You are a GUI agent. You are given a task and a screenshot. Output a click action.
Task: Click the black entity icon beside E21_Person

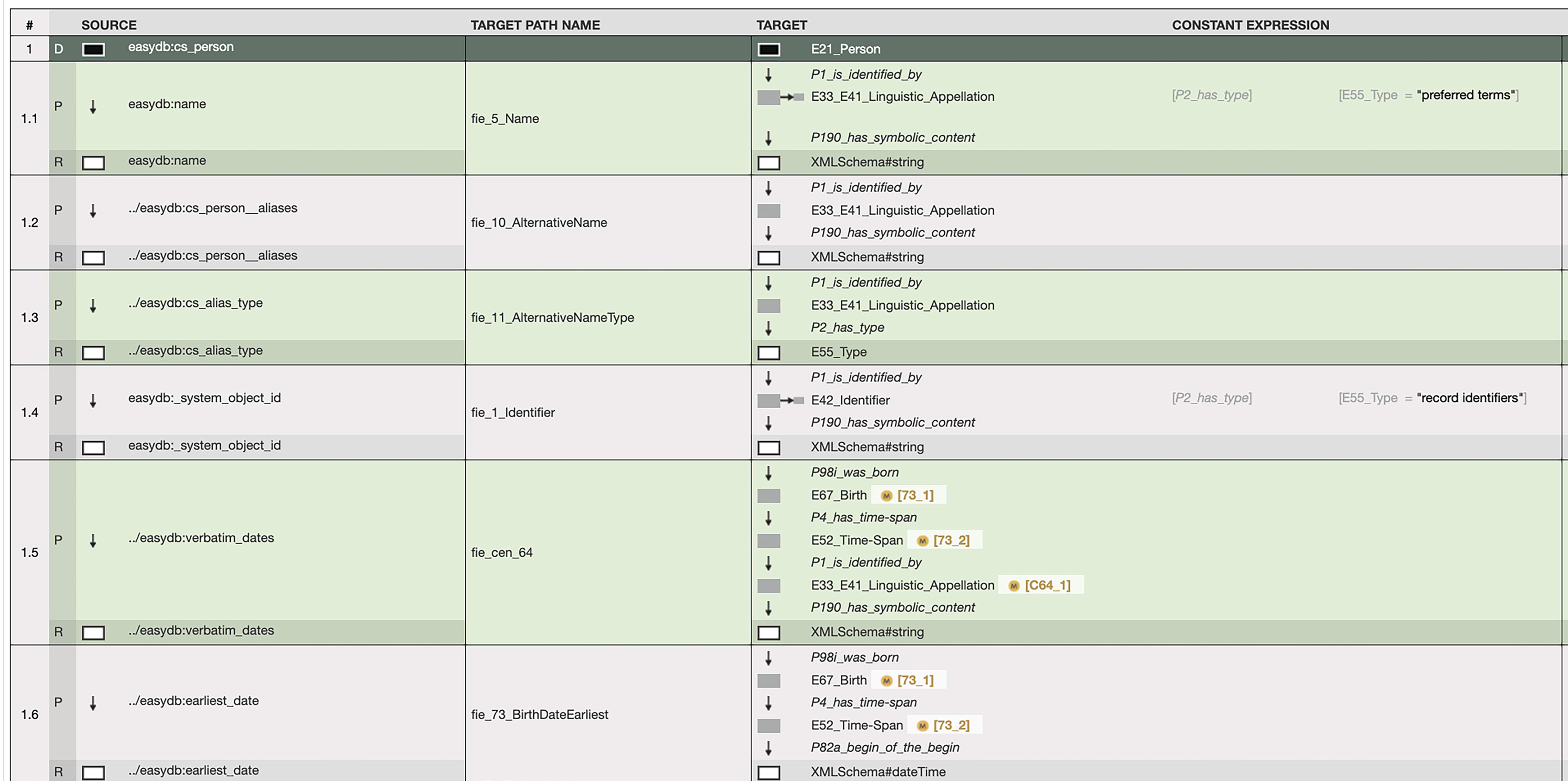click(x=768, y=49)
